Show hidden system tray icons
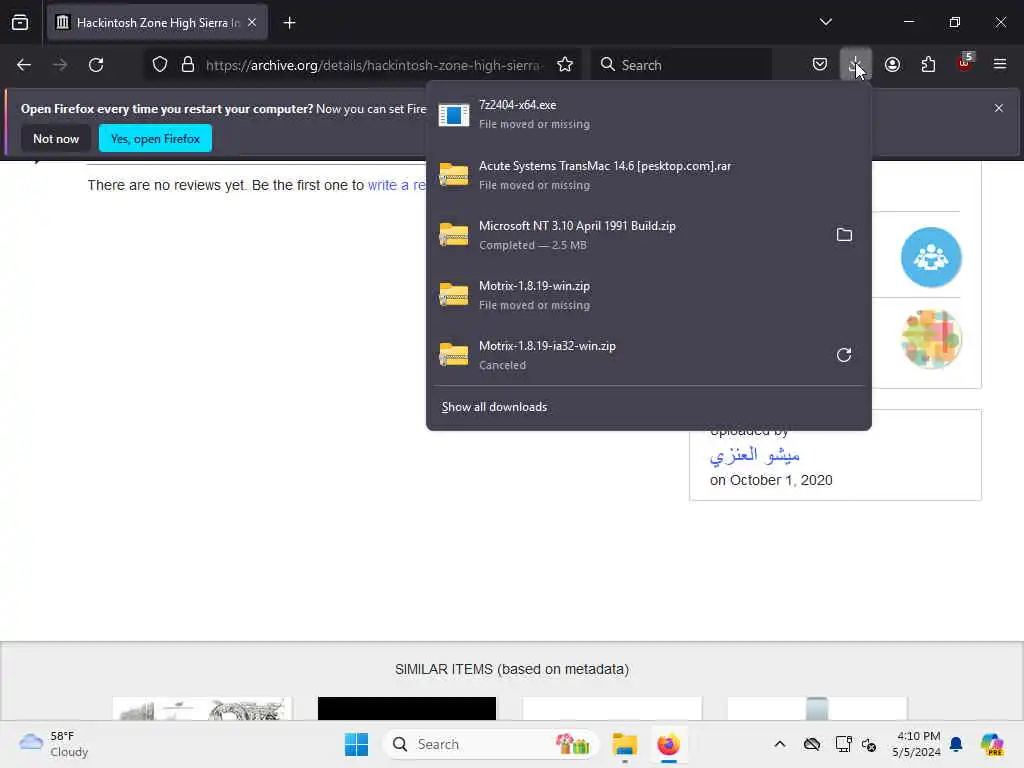The image size is (1024, 768). 779,744
